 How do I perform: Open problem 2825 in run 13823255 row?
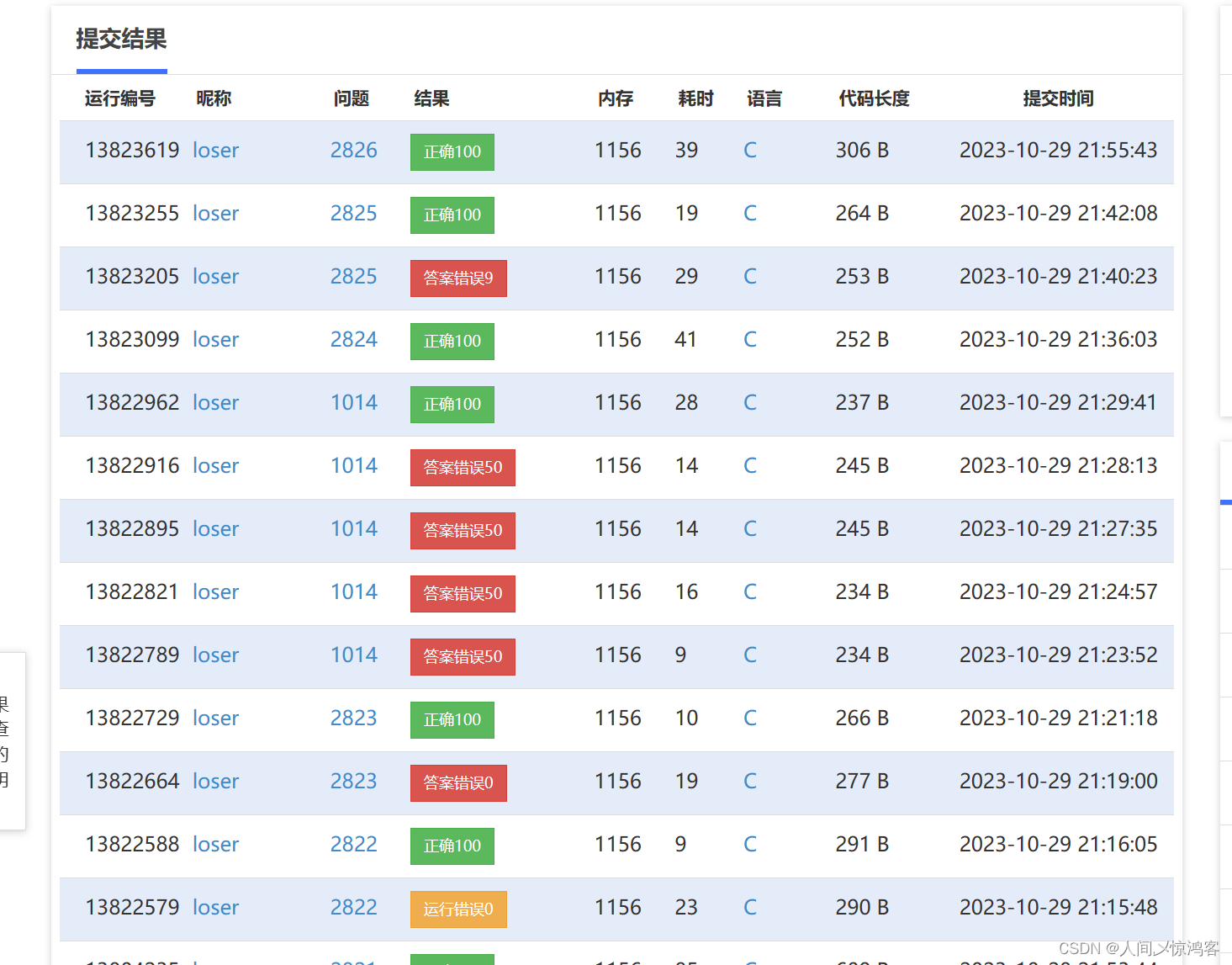tap(353, 214)
